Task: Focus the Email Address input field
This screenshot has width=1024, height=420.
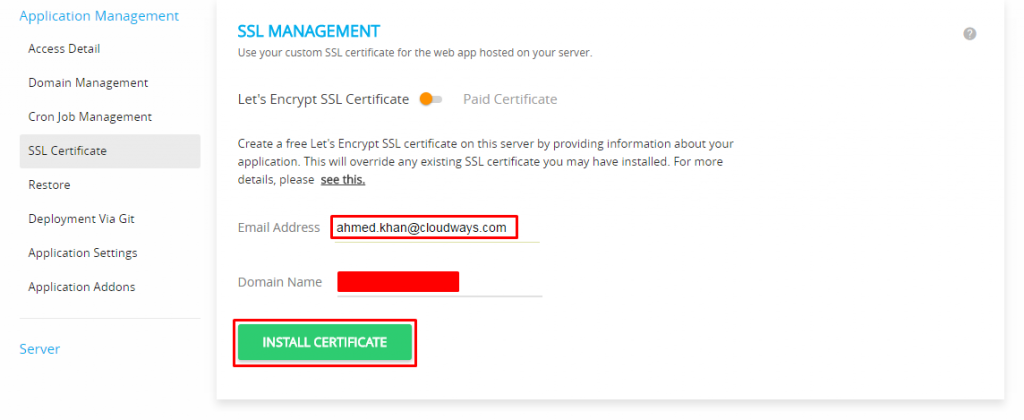Action: [x=436, y=229]
